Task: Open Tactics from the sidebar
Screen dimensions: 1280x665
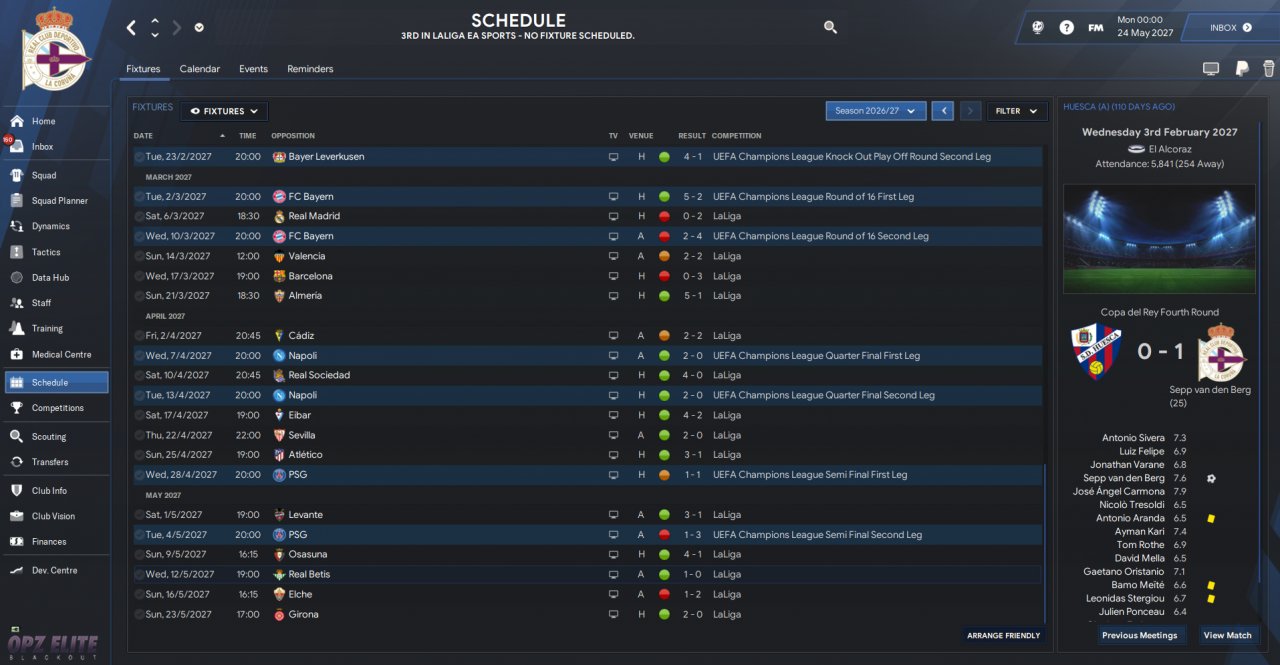Action: pyautogui.click(x=55, y=252)
